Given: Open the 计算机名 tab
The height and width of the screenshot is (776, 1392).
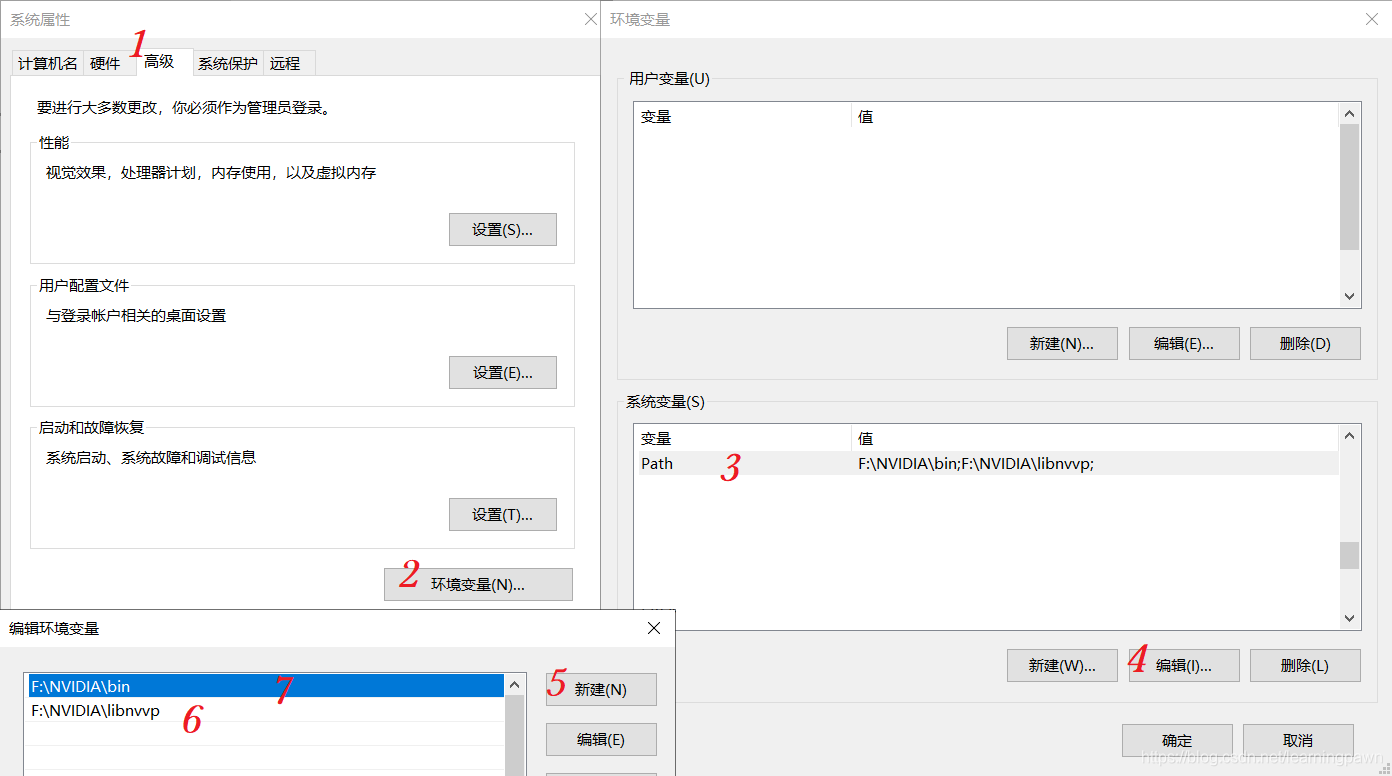Looking at the screenshot, I should coord(46,62).
